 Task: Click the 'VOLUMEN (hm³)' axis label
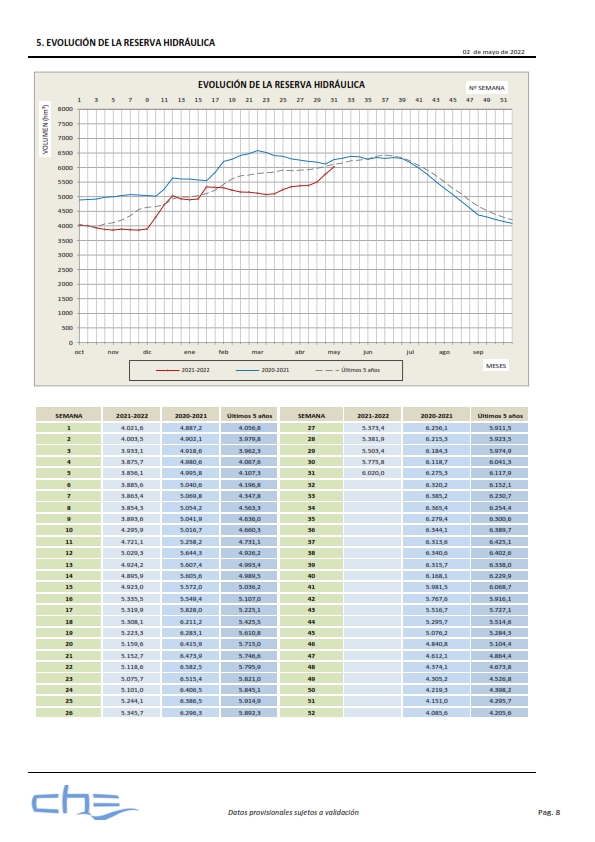click(x=45, y=129)
